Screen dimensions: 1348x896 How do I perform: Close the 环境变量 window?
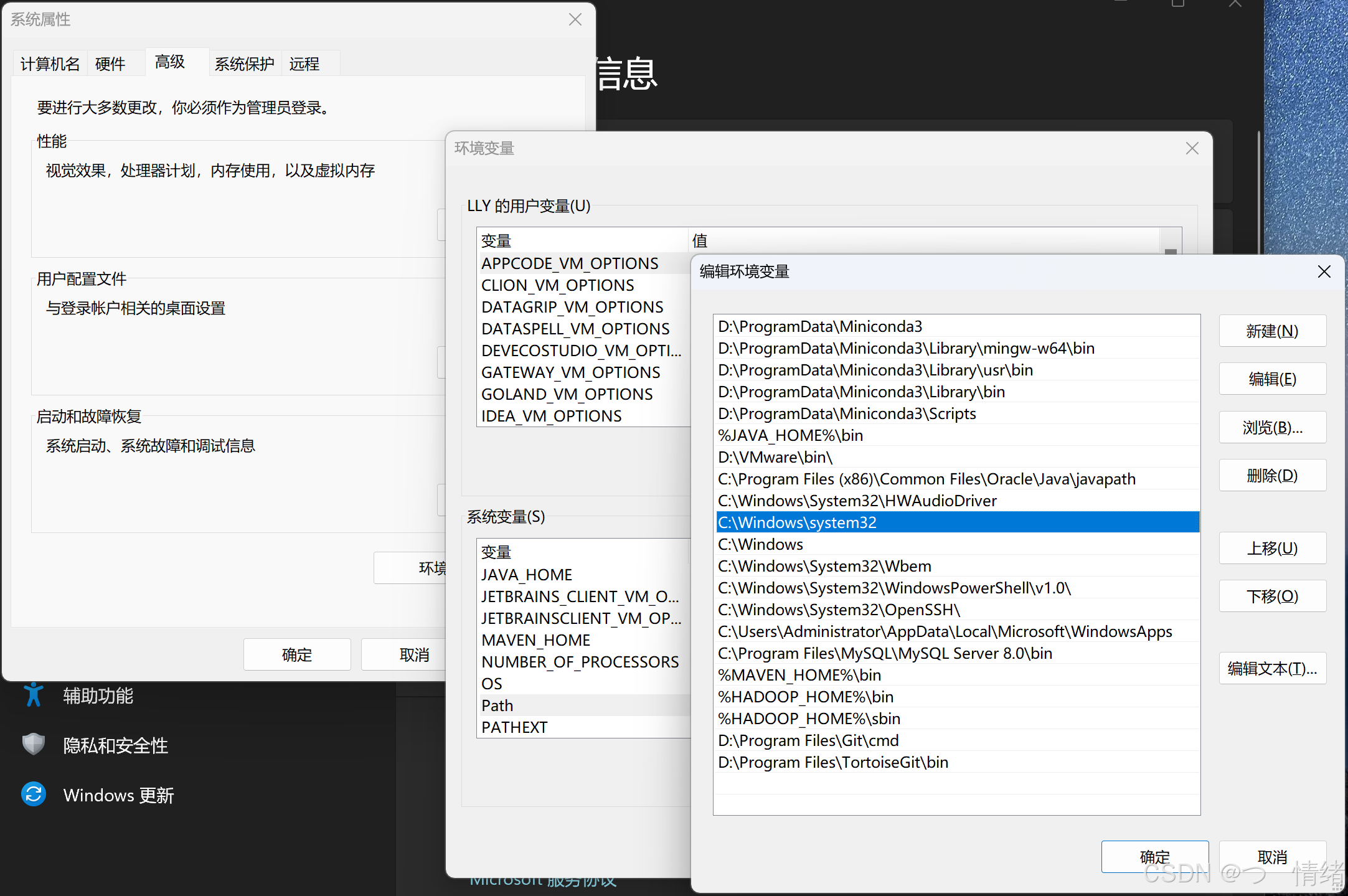(1192, 148)
